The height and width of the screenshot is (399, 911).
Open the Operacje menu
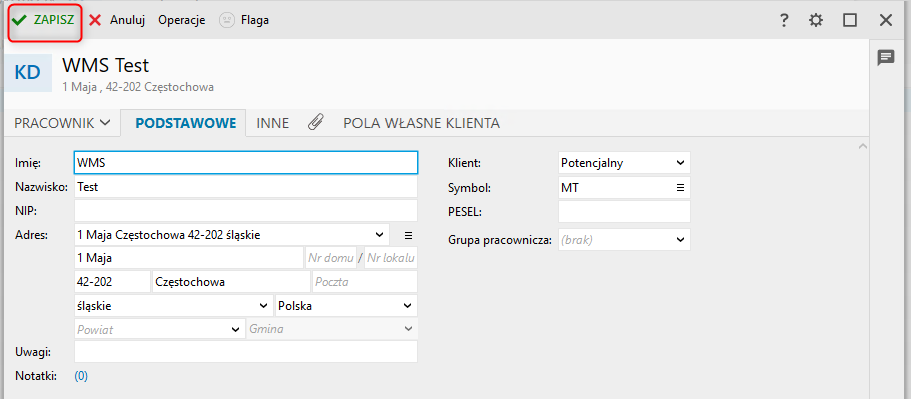point(182,20)
